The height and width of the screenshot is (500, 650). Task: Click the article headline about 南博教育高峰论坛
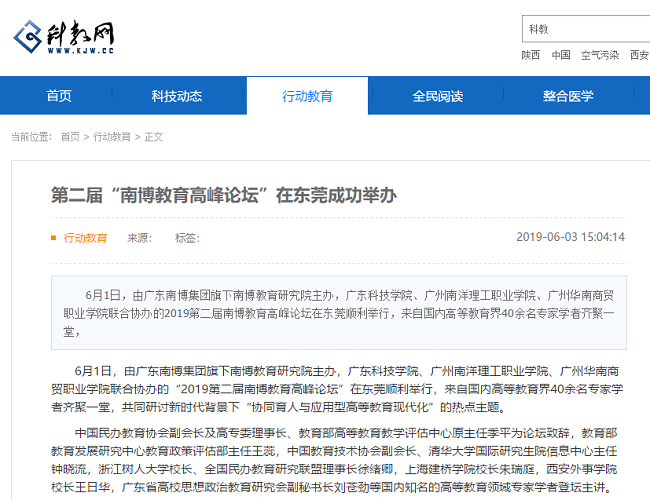click(223, 194)
